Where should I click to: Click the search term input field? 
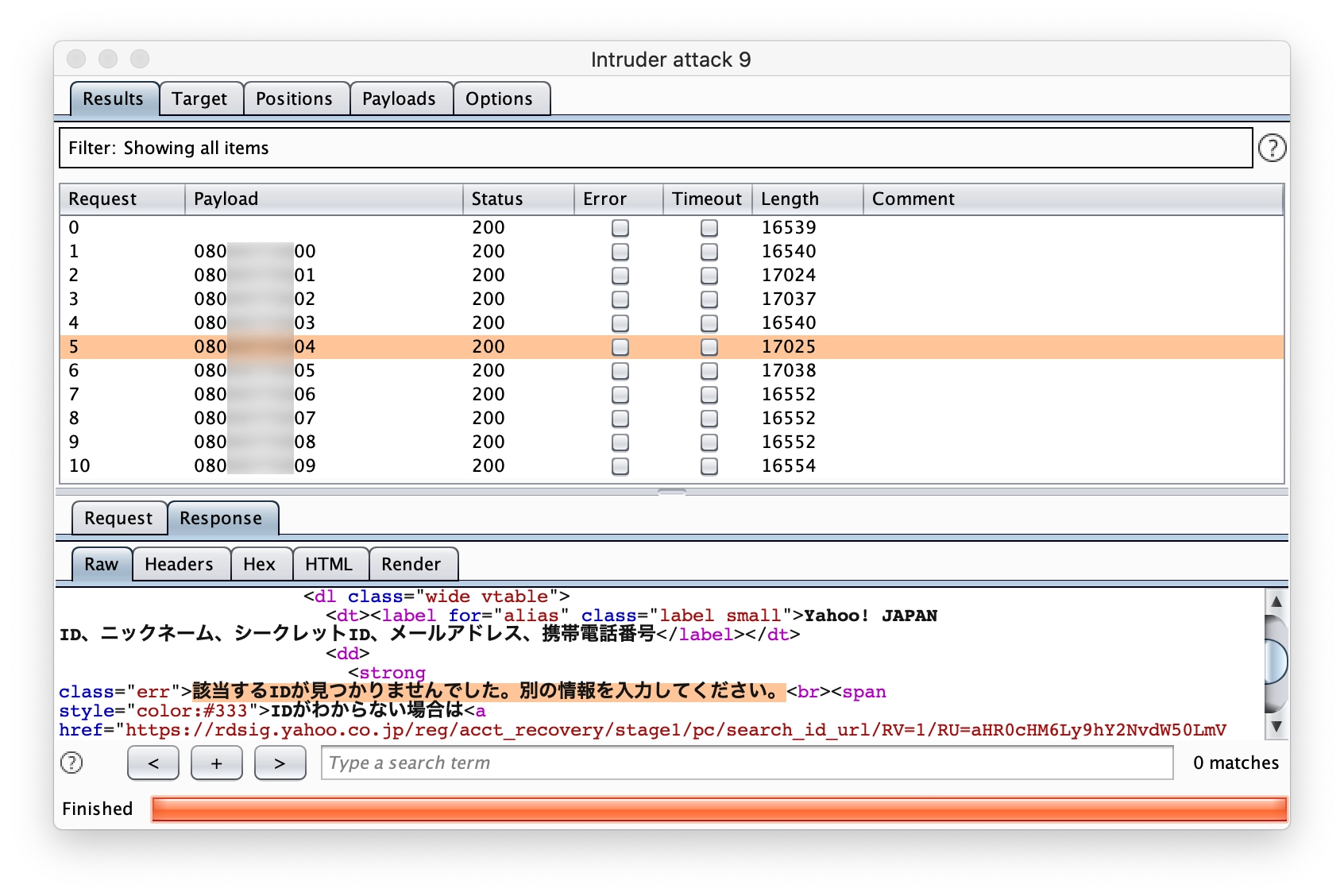coord(747,763)
